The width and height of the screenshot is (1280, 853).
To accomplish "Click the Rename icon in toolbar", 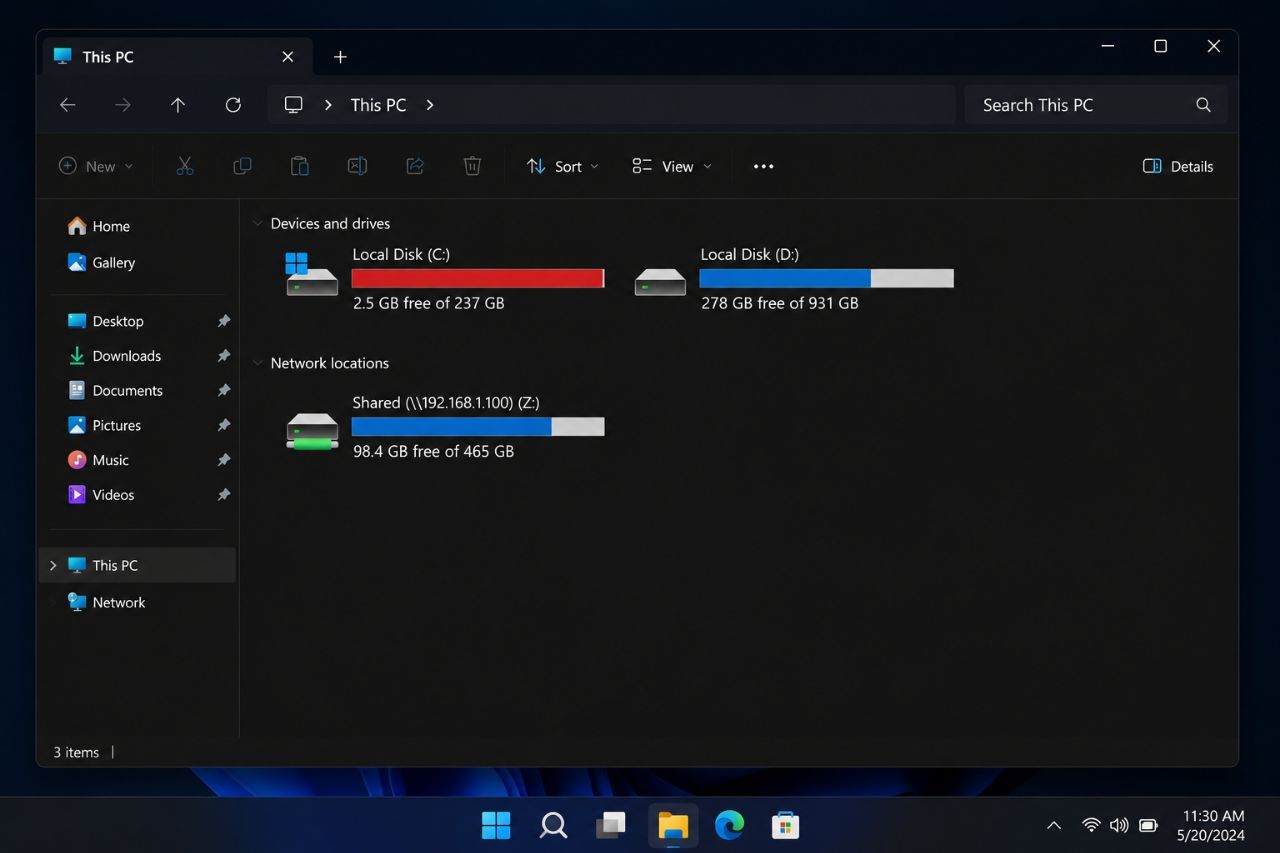I will pyautogui.click(x=357, y=166).
